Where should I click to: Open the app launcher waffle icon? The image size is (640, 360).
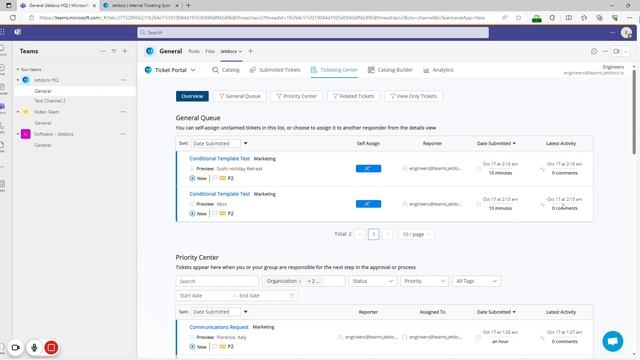tap(2, 32)
